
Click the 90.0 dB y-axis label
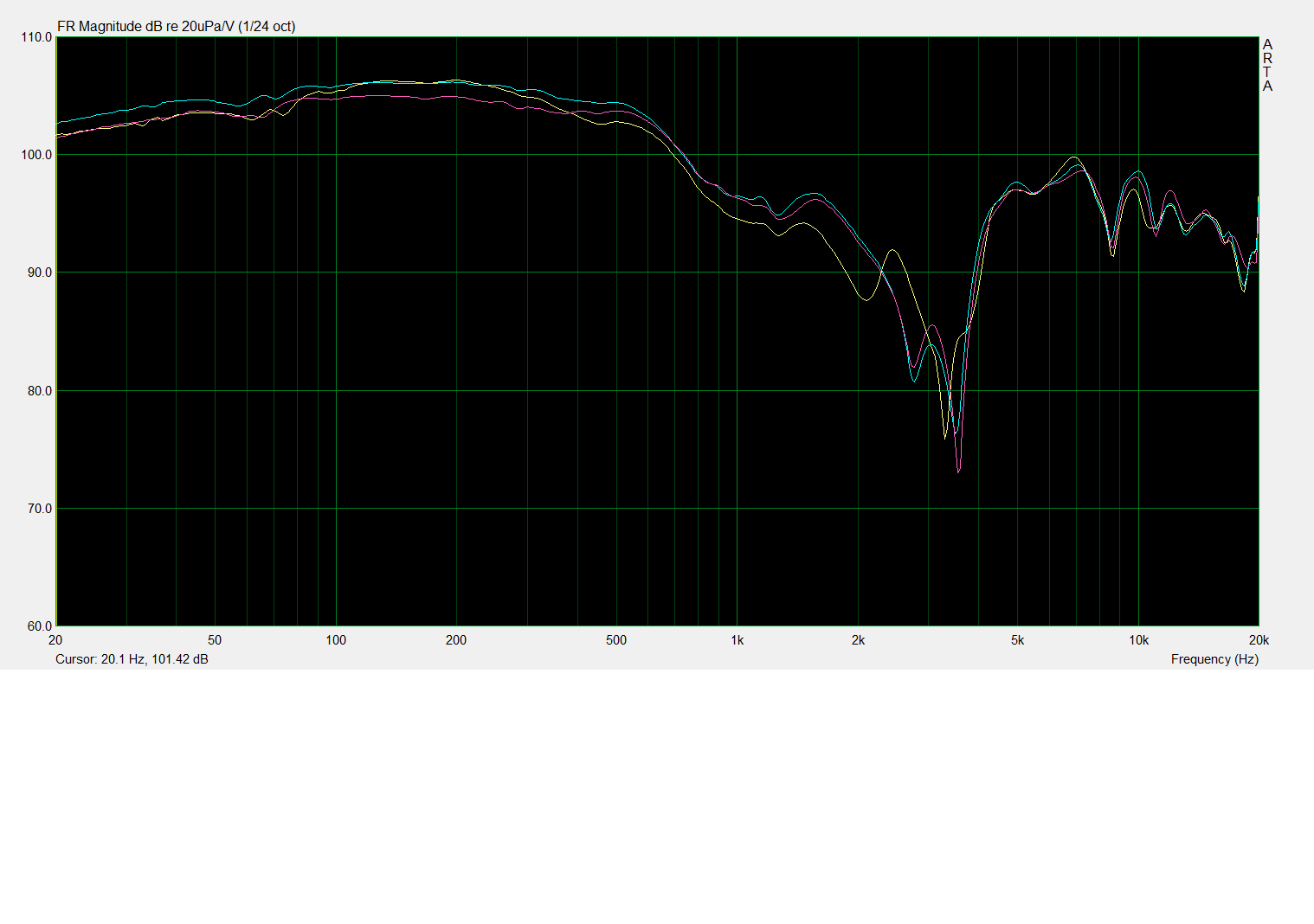(38, 273)
